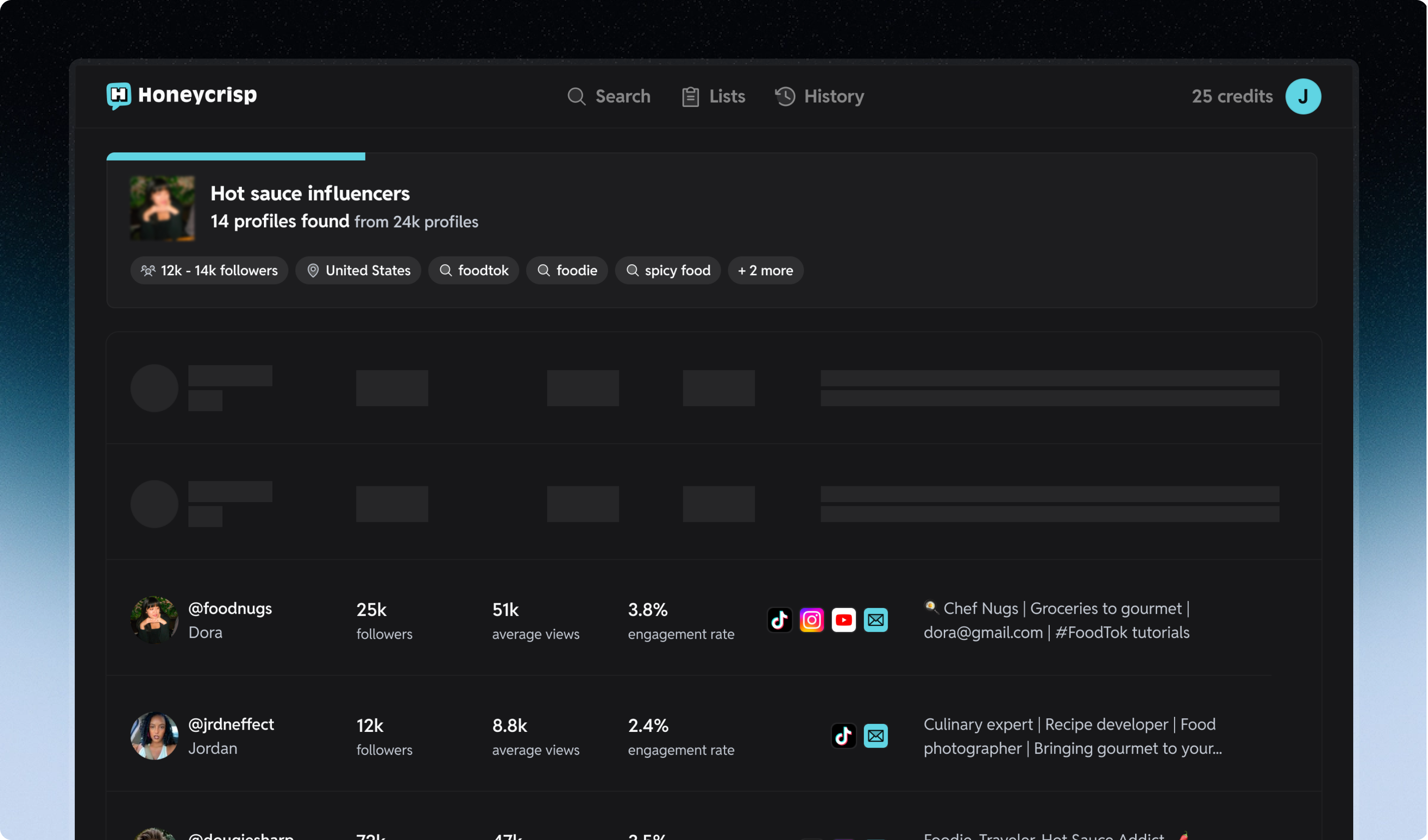Open @jrdneffect profile picture
The image size is (1428, 840).
tap(154, 736)
